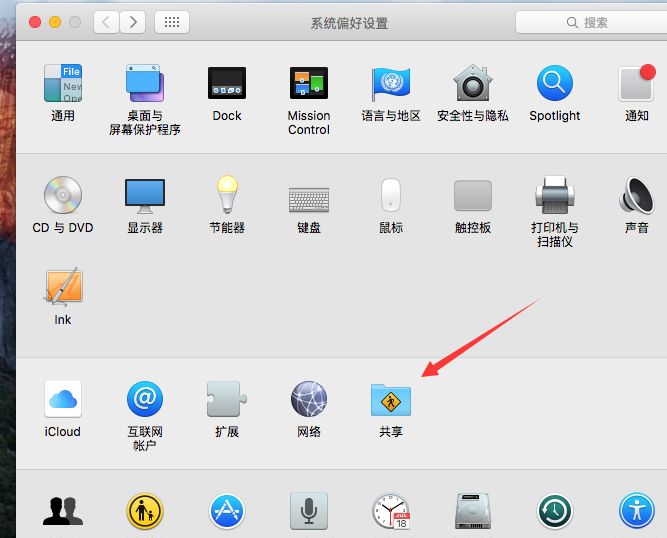Open the Dock preferences pane
Image resolution: width=667 pixels, height=538 pixels.
tap(227, 83)
